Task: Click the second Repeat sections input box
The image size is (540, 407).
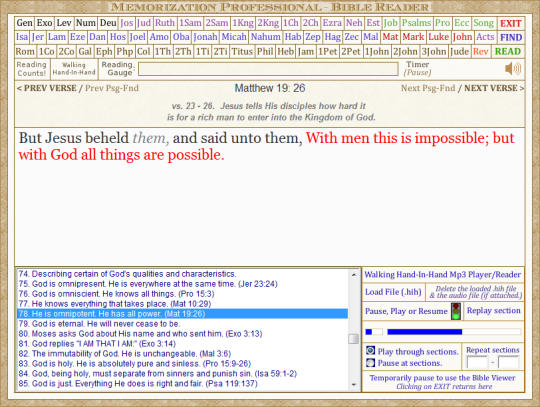Action: tap(509, 363)
